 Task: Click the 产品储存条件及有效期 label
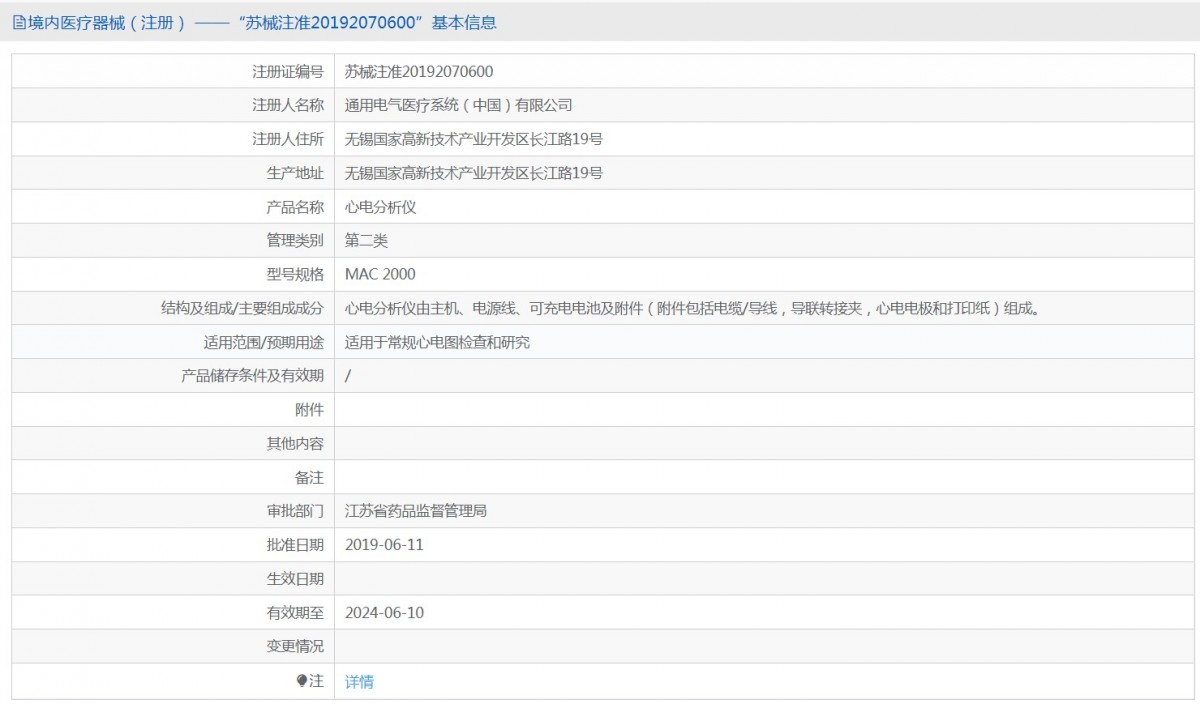(x=252, y=376)
